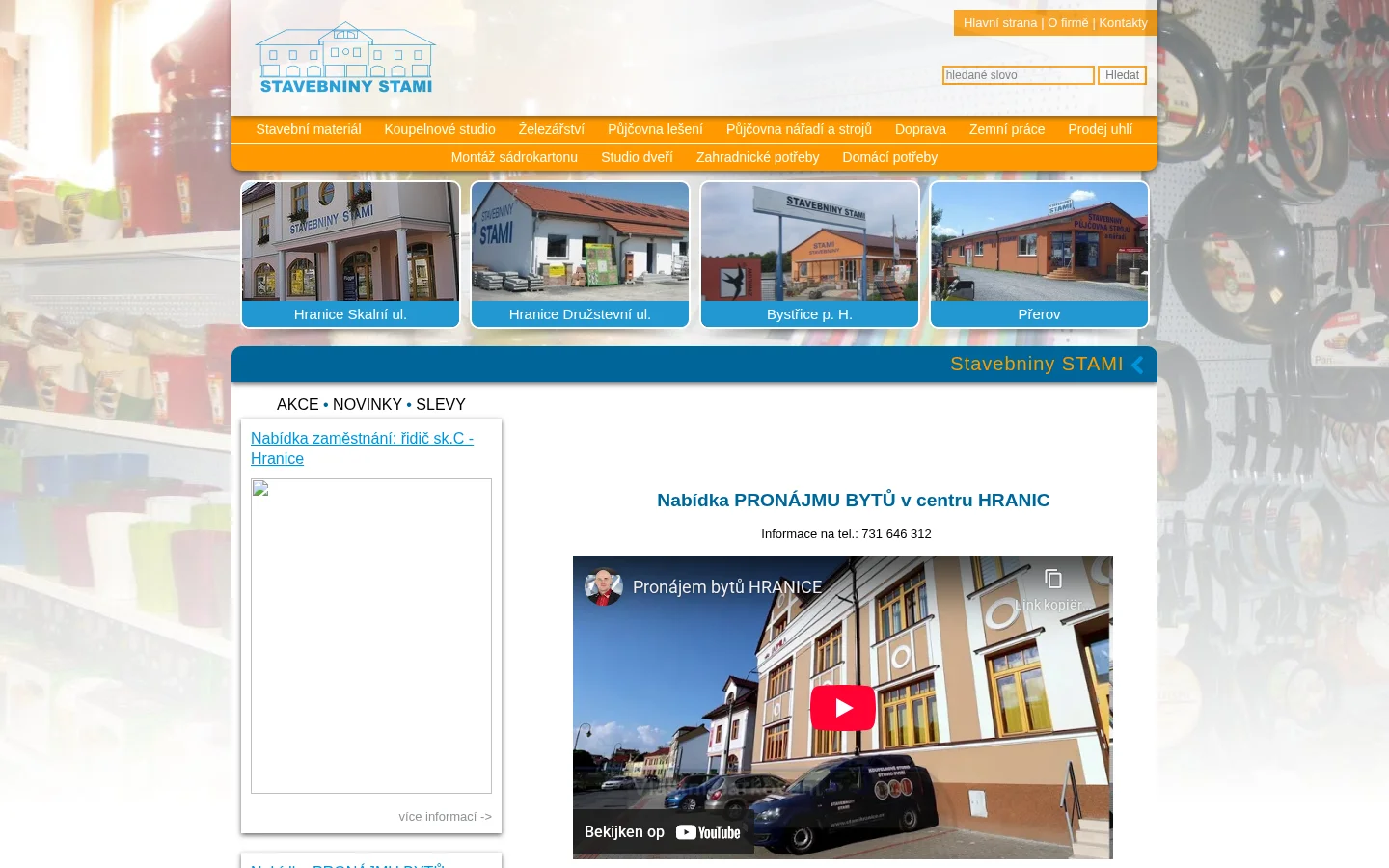Viewport: 1389px width, 868px height.
Task: Open Půjčovna lešení menu item
Action: point(655,129)
